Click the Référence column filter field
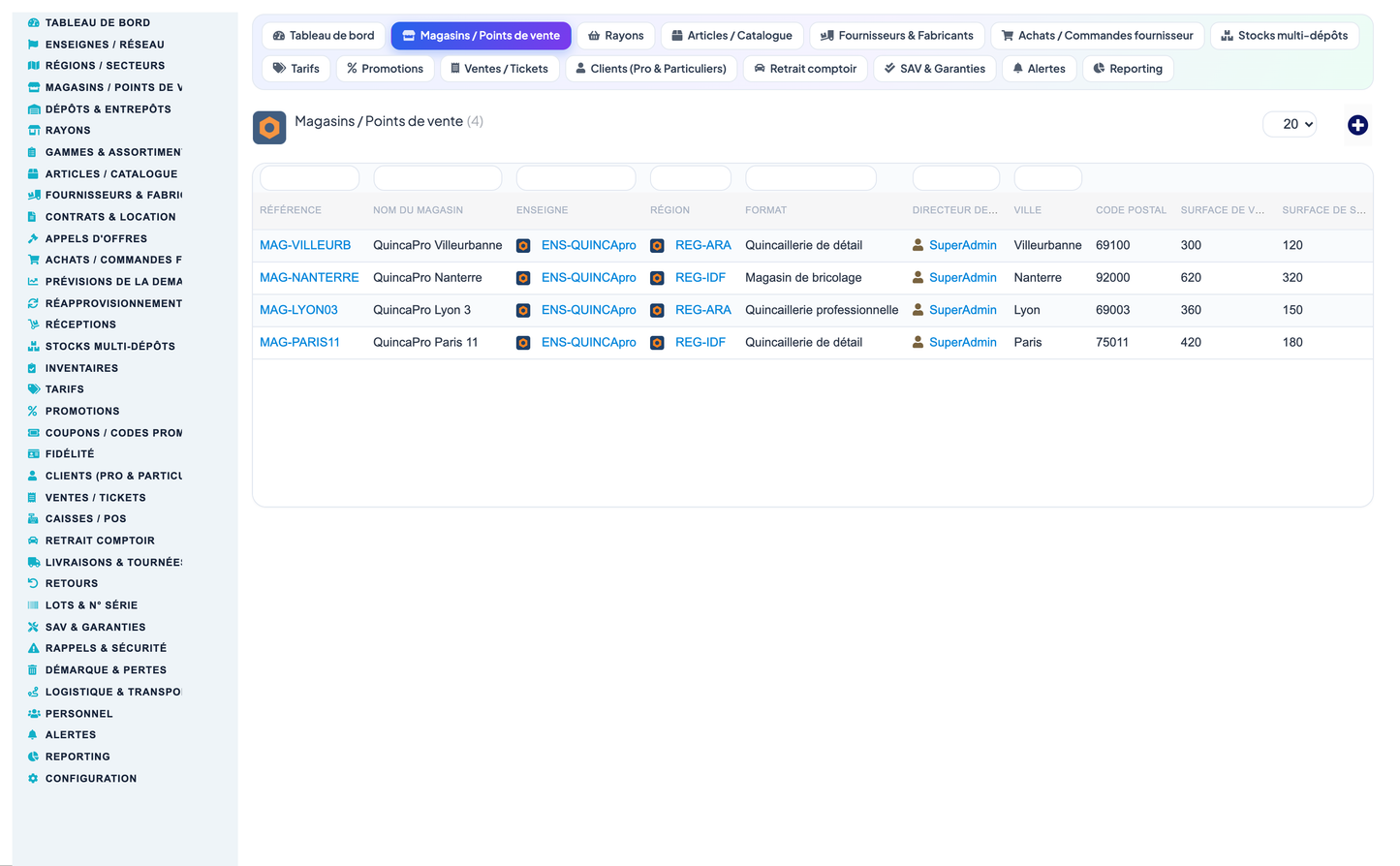Image resolution: width=1400 pixels, height=866 pixels. 310,178
